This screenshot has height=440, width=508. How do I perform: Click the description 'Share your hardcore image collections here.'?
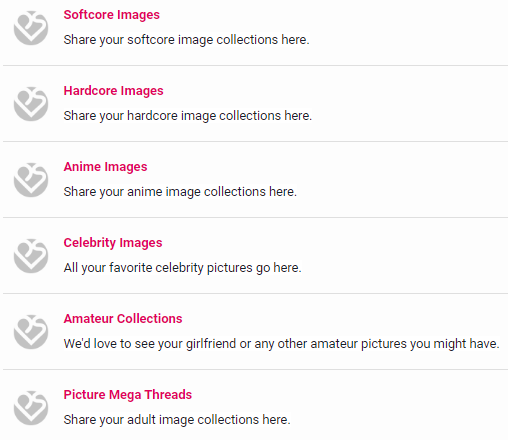(188, 116)
